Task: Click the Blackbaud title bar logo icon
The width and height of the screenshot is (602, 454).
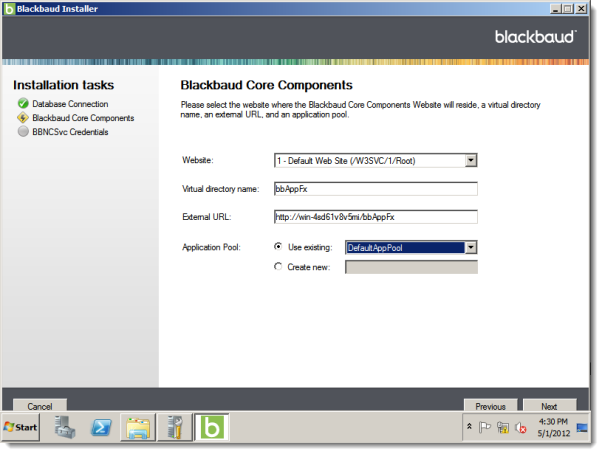Action: pos(9,9)
